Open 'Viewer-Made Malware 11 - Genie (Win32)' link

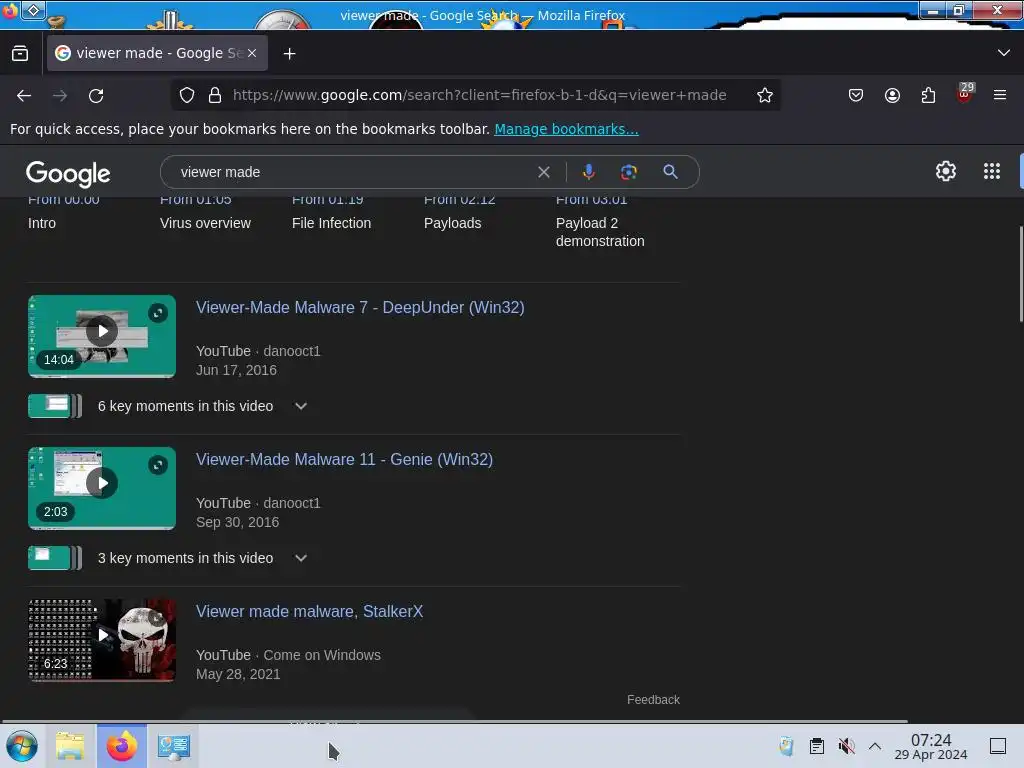pos(344,460)
